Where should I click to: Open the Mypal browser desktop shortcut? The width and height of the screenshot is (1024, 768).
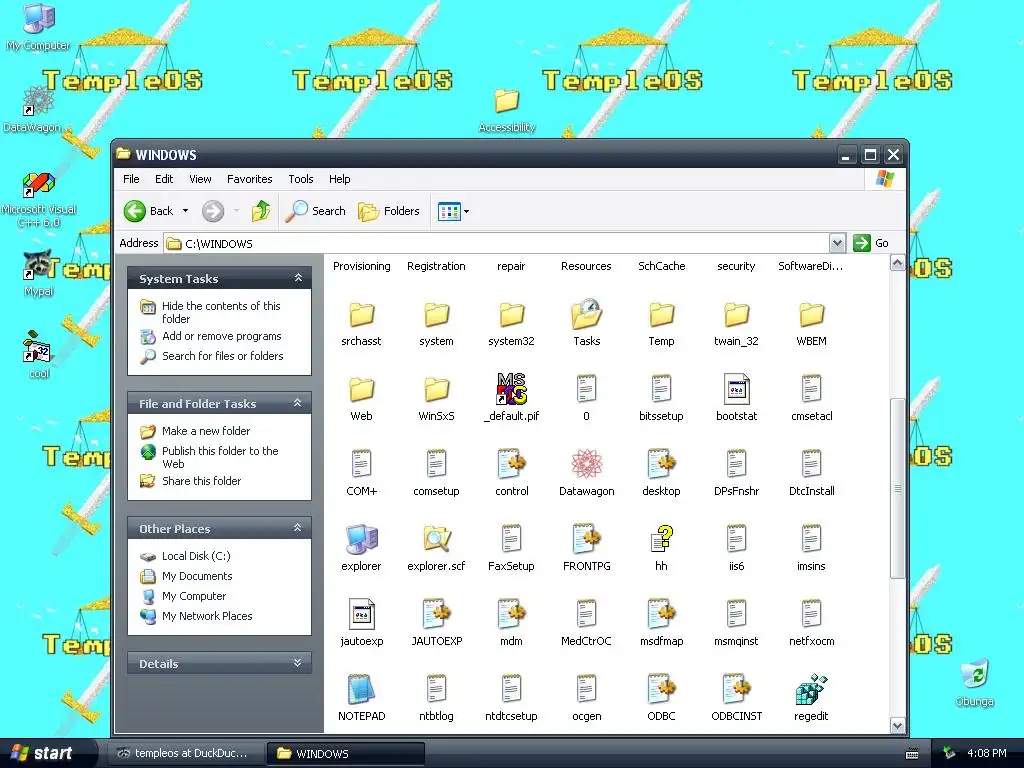point(39,264)
